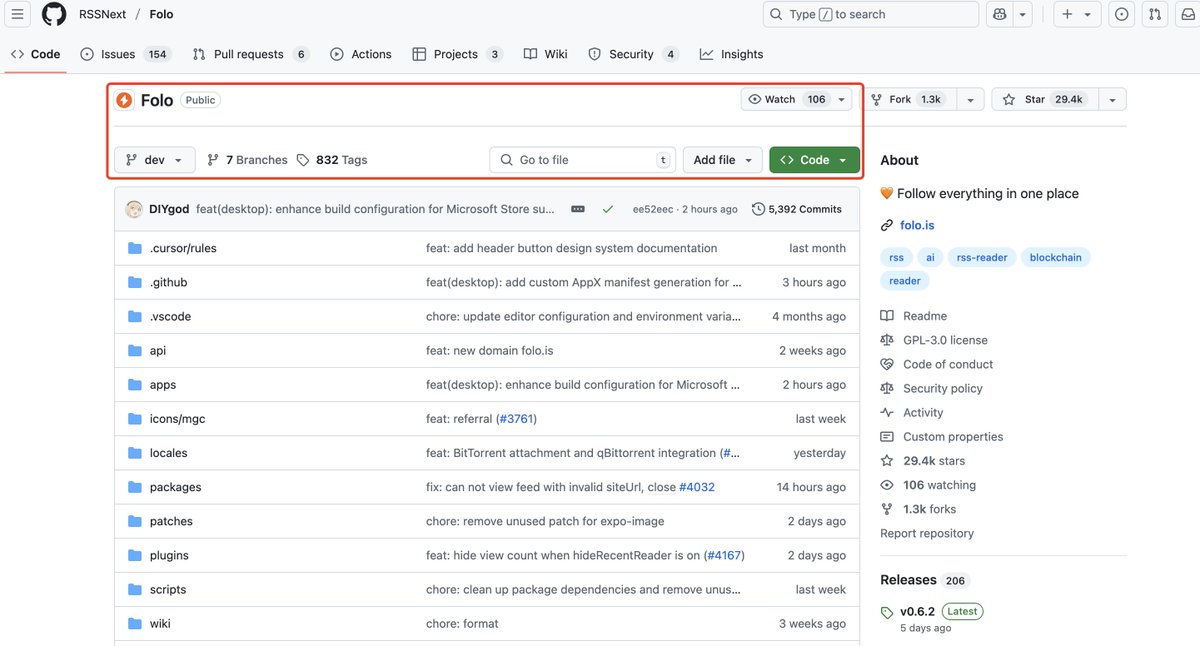
Task: Click the GitHub octocat logo
Action: point(54,14)
